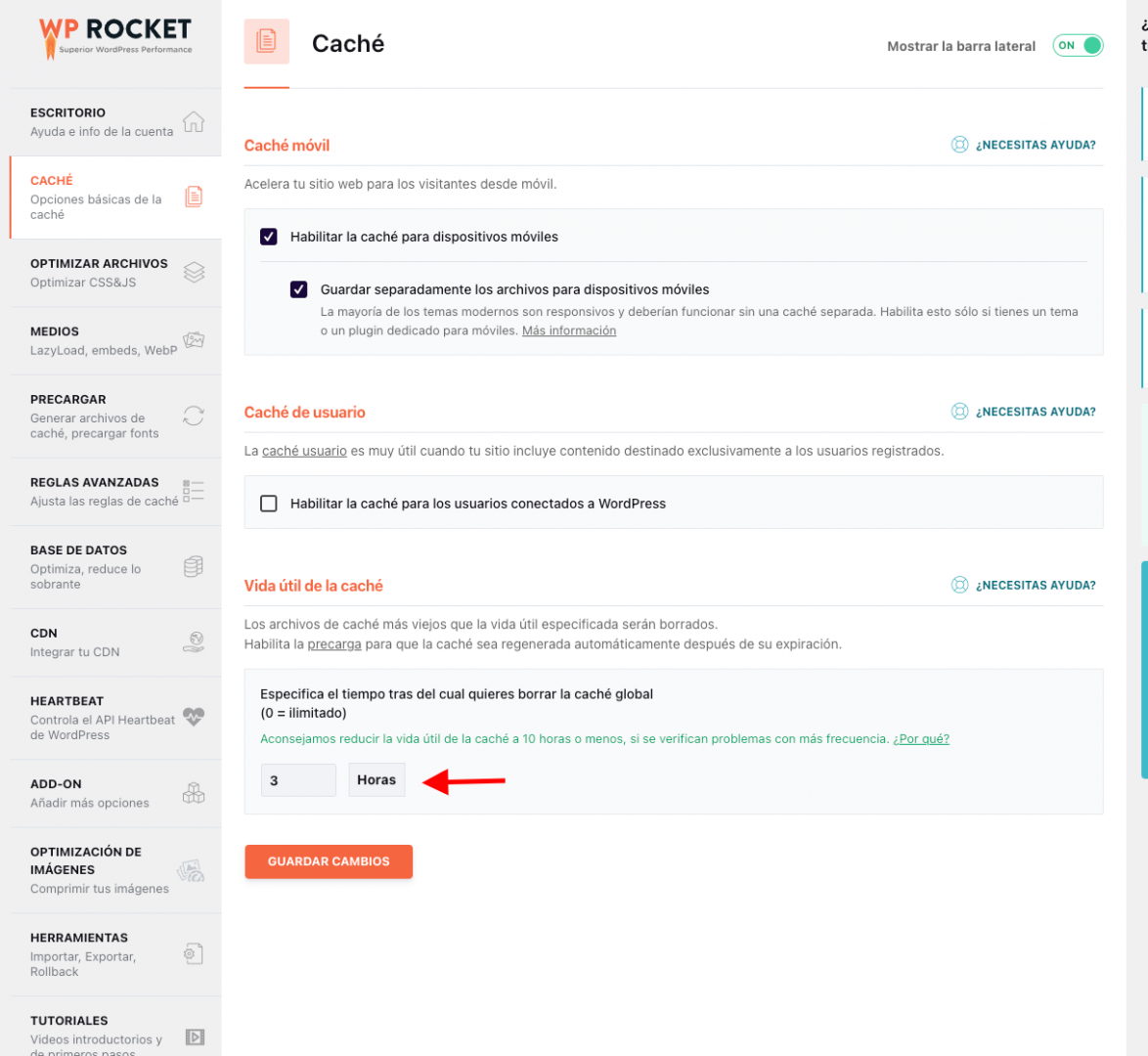Go to the Add-on section
This screenshot has width=1148, height=1056.
coord(115,793)
